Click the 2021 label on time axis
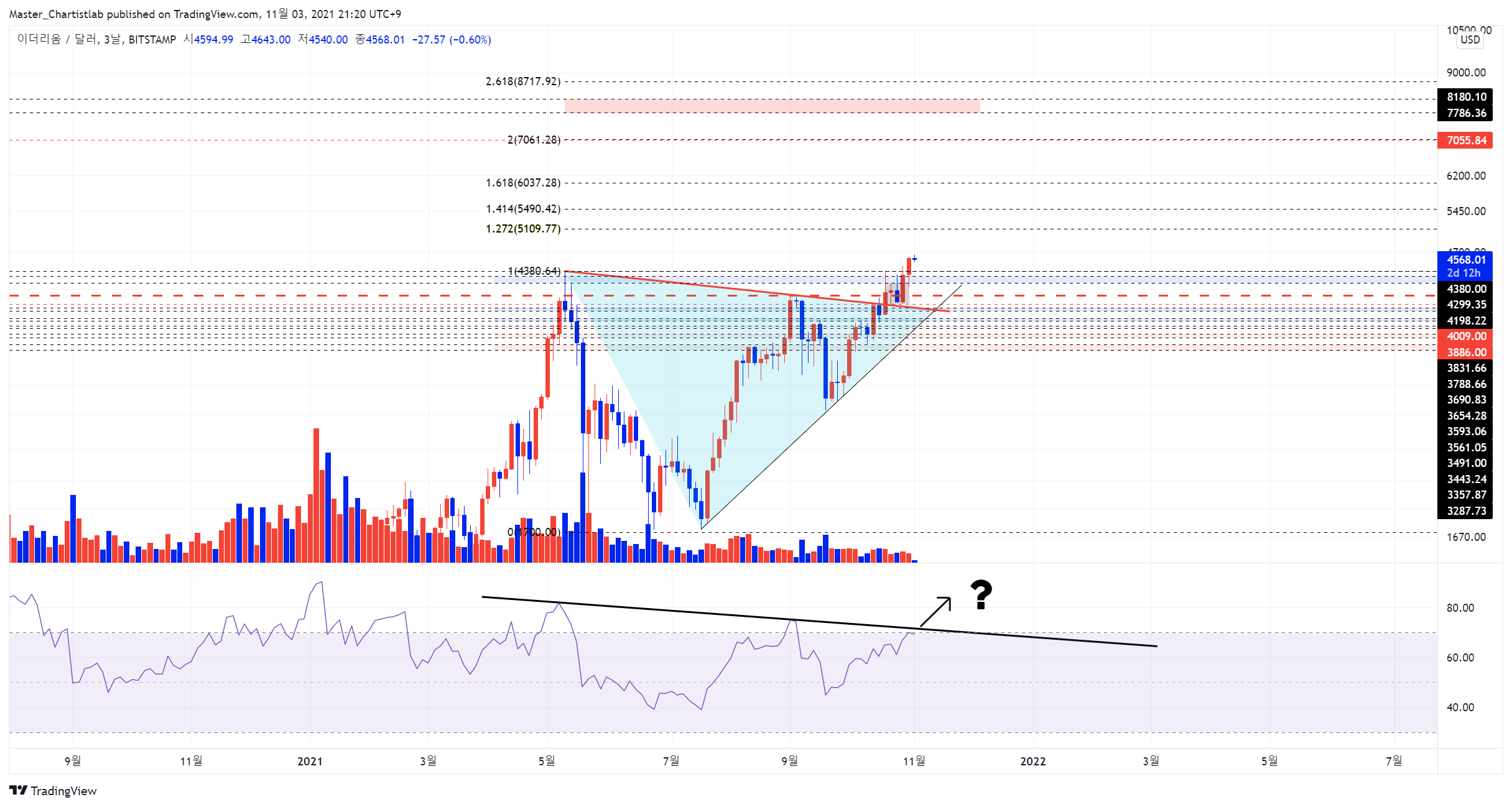This screenshot has height=807, width=1512. [x=310, y=762]
